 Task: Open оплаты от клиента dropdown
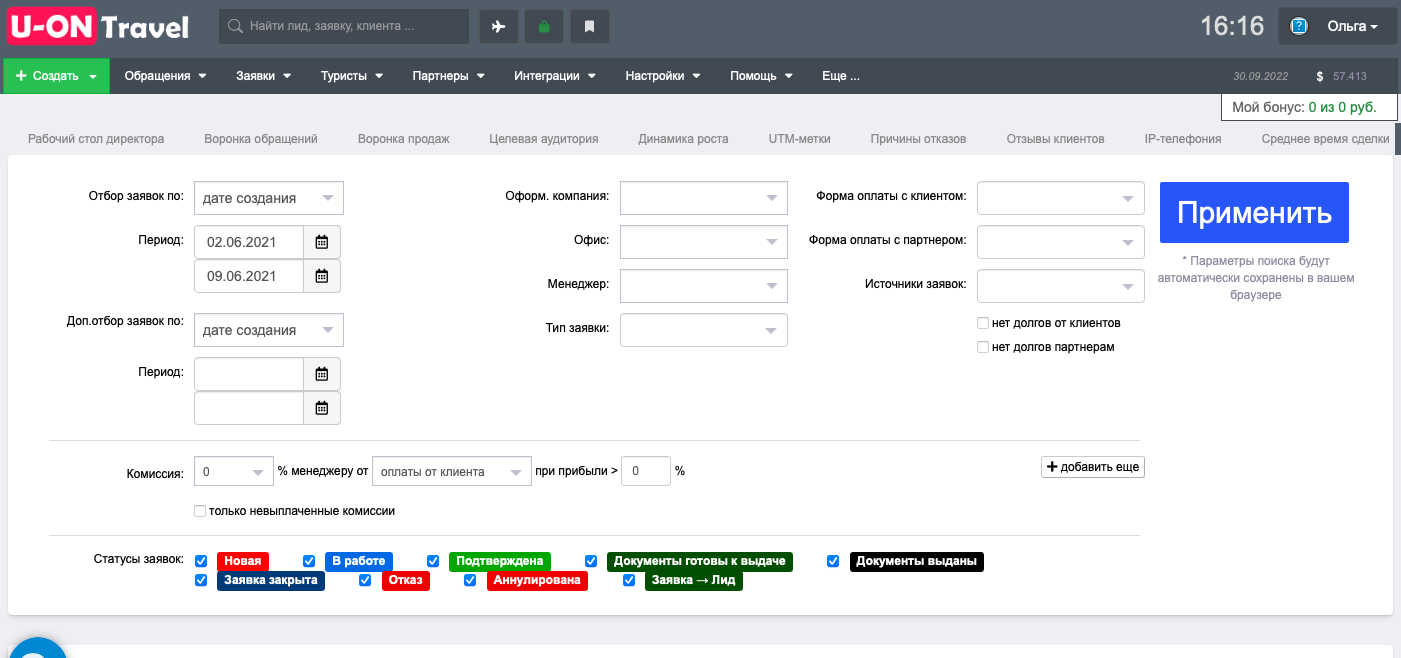(452, 471)
